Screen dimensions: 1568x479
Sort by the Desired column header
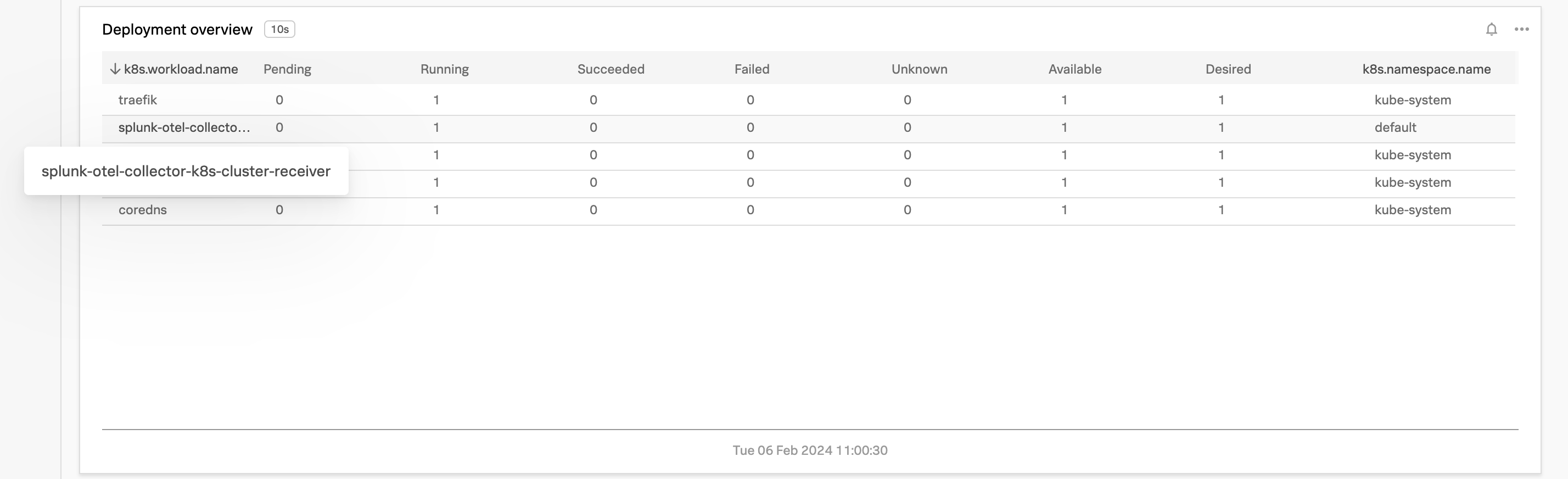point(1228,69)
